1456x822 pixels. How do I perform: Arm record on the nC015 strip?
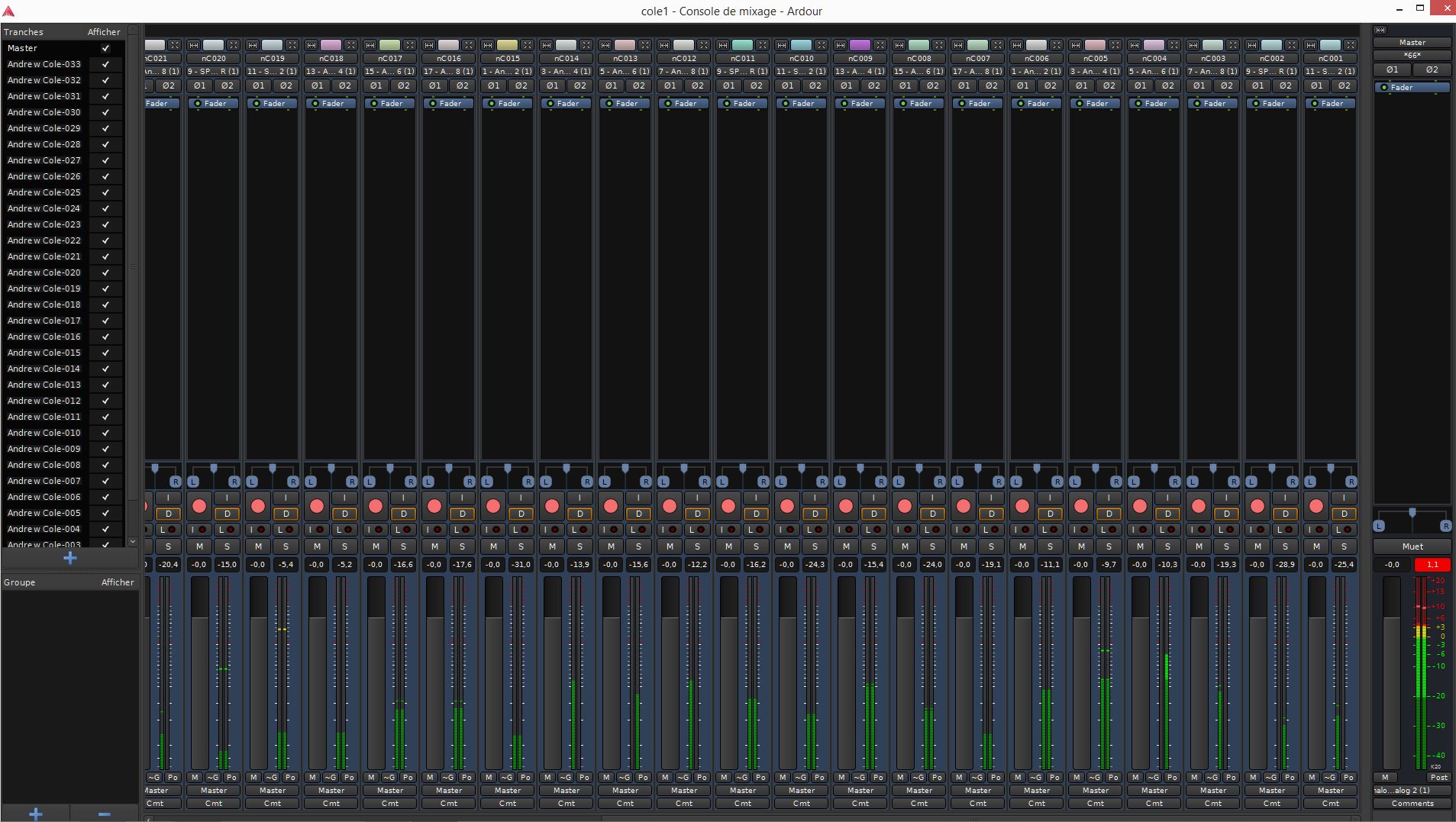point(493,506)
